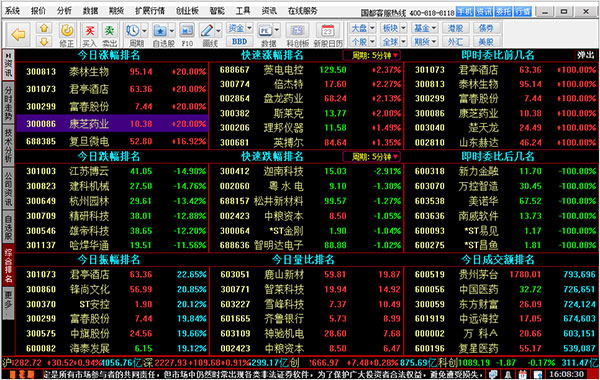
Task: Toggle the 分时走势 sidebar tab
Action: [8, 103]
